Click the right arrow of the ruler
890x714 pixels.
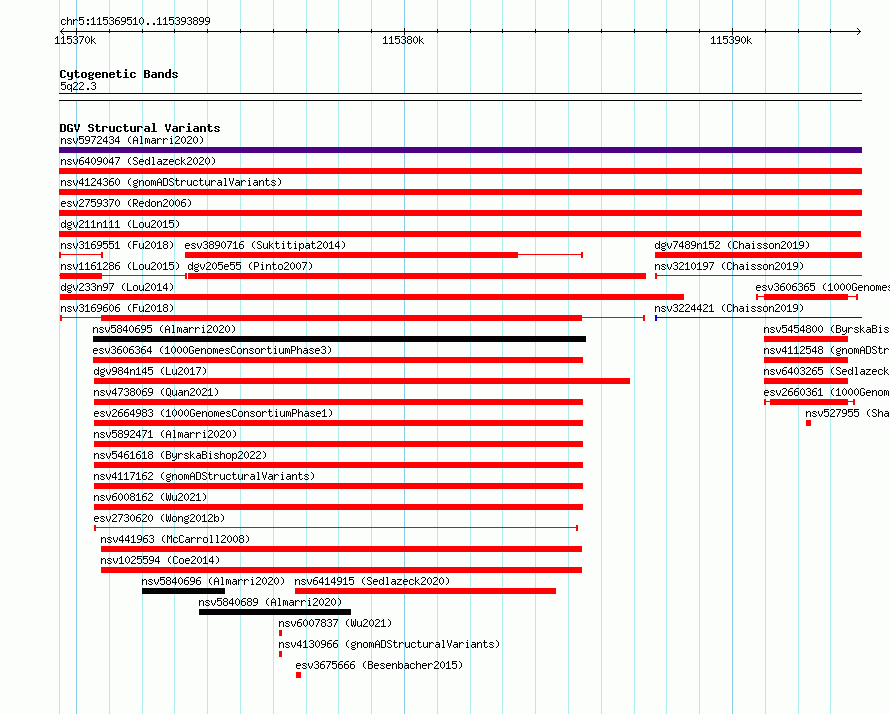coord(858,31)
